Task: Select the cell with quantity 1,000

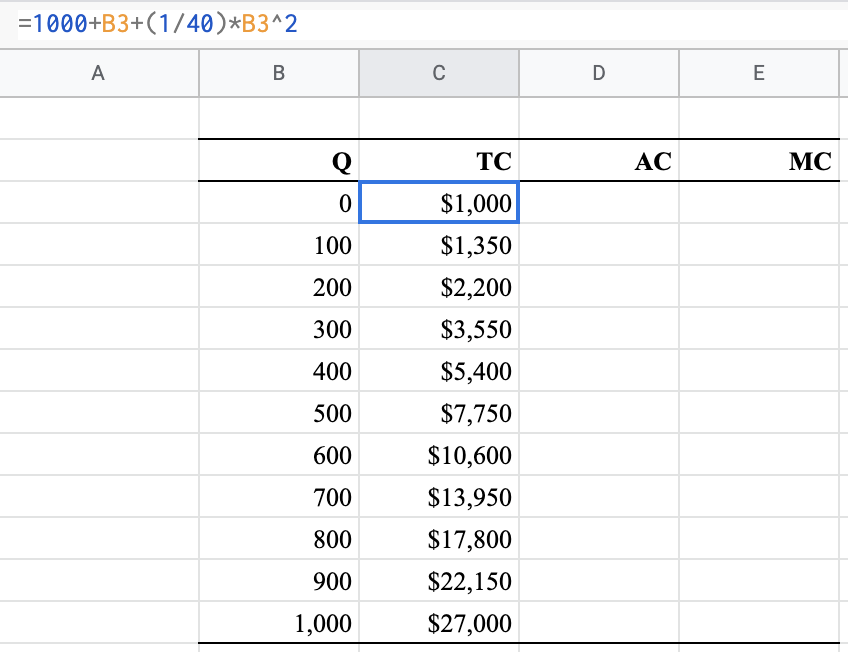Action: point(278,623)
